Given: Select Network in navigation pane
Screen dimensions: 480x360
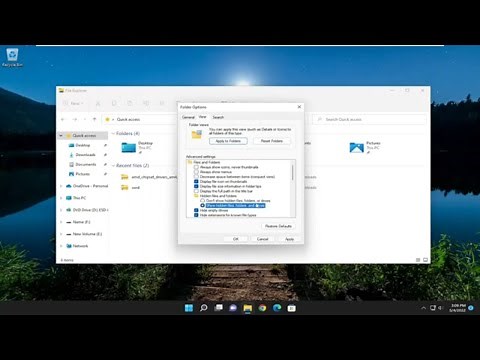Looking at the screenshot, I should pos(80,246).
